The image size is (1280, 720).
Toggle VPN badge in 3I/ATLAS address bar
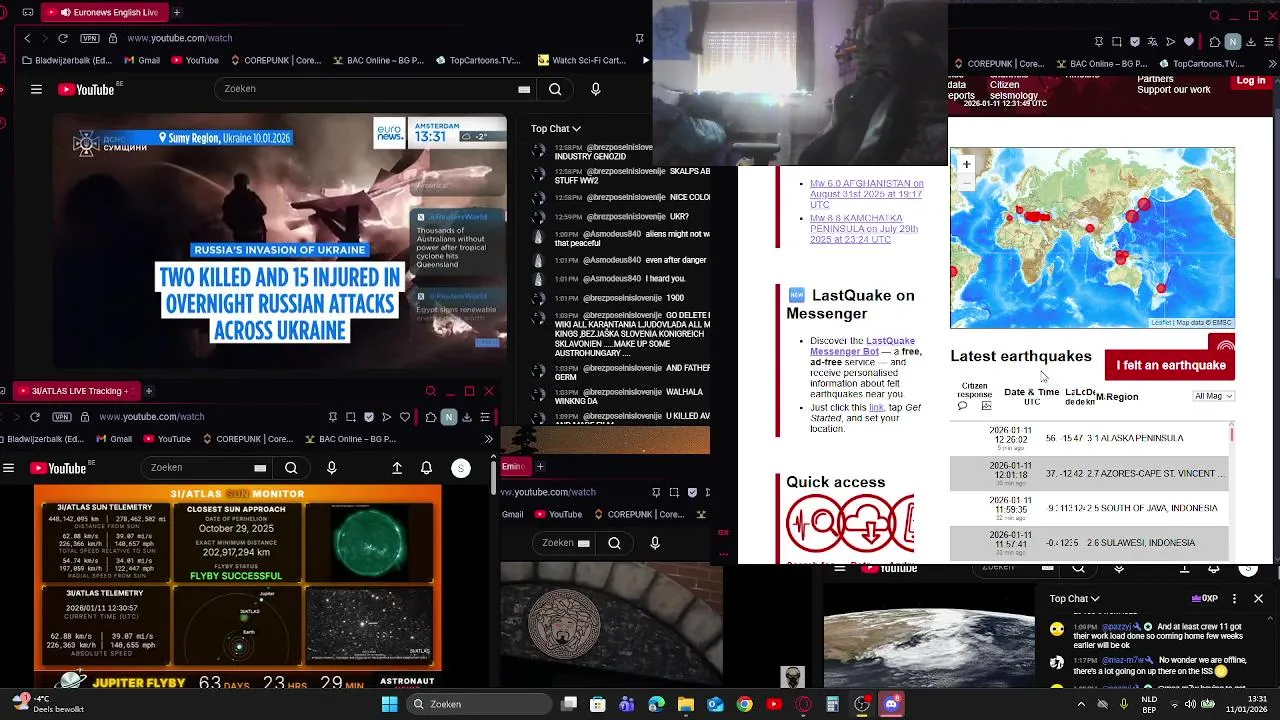coord(62,417)
